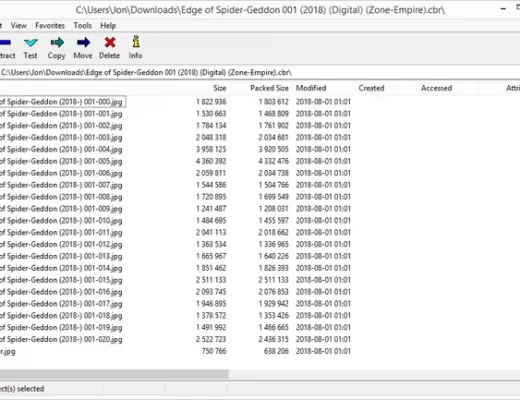Select file 001-012.jpg

[61, 244]
